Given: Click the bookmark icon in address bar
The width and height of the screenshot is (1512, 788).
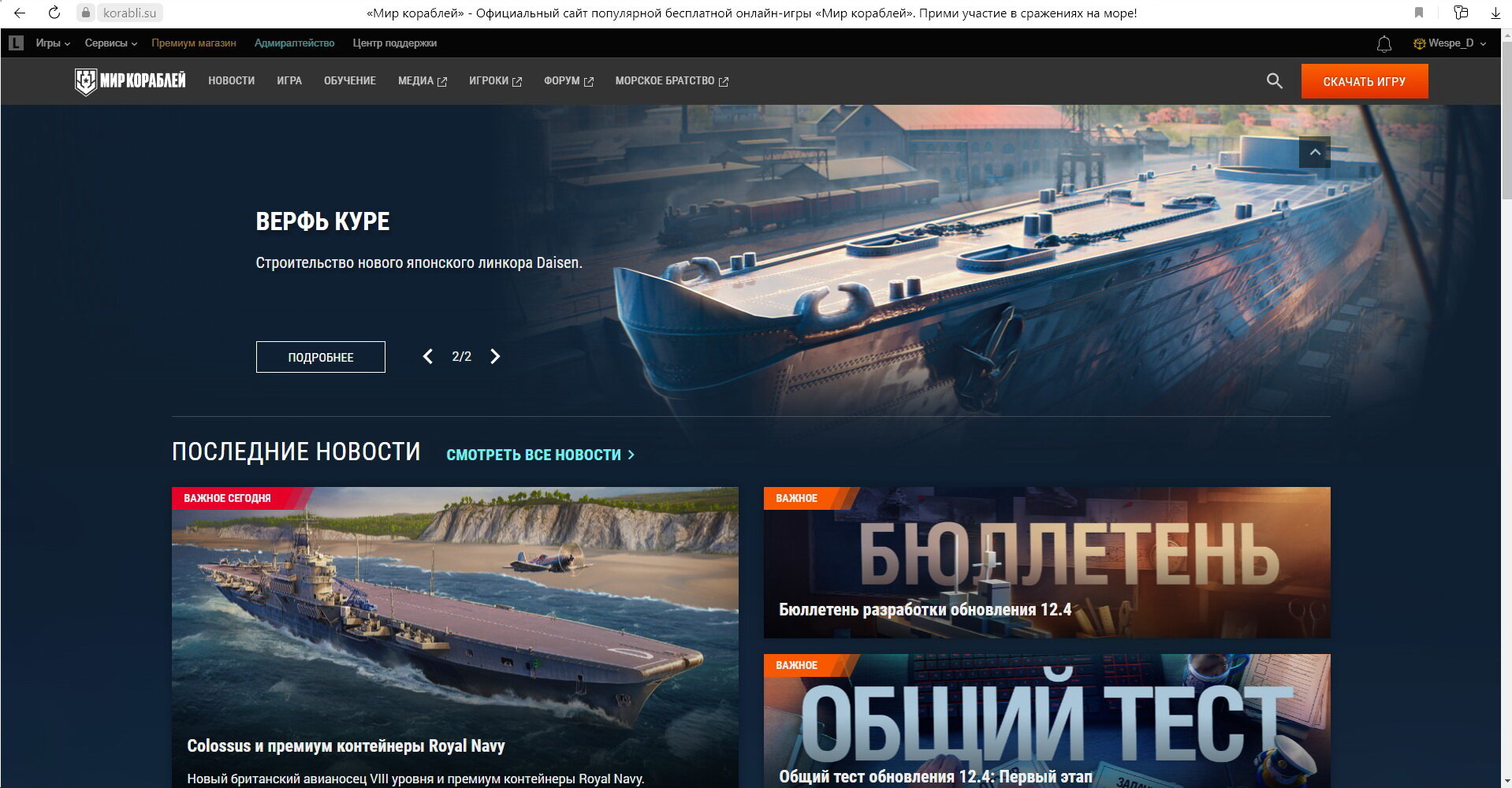Looking at the screenshot, I should pos(1419,13).
